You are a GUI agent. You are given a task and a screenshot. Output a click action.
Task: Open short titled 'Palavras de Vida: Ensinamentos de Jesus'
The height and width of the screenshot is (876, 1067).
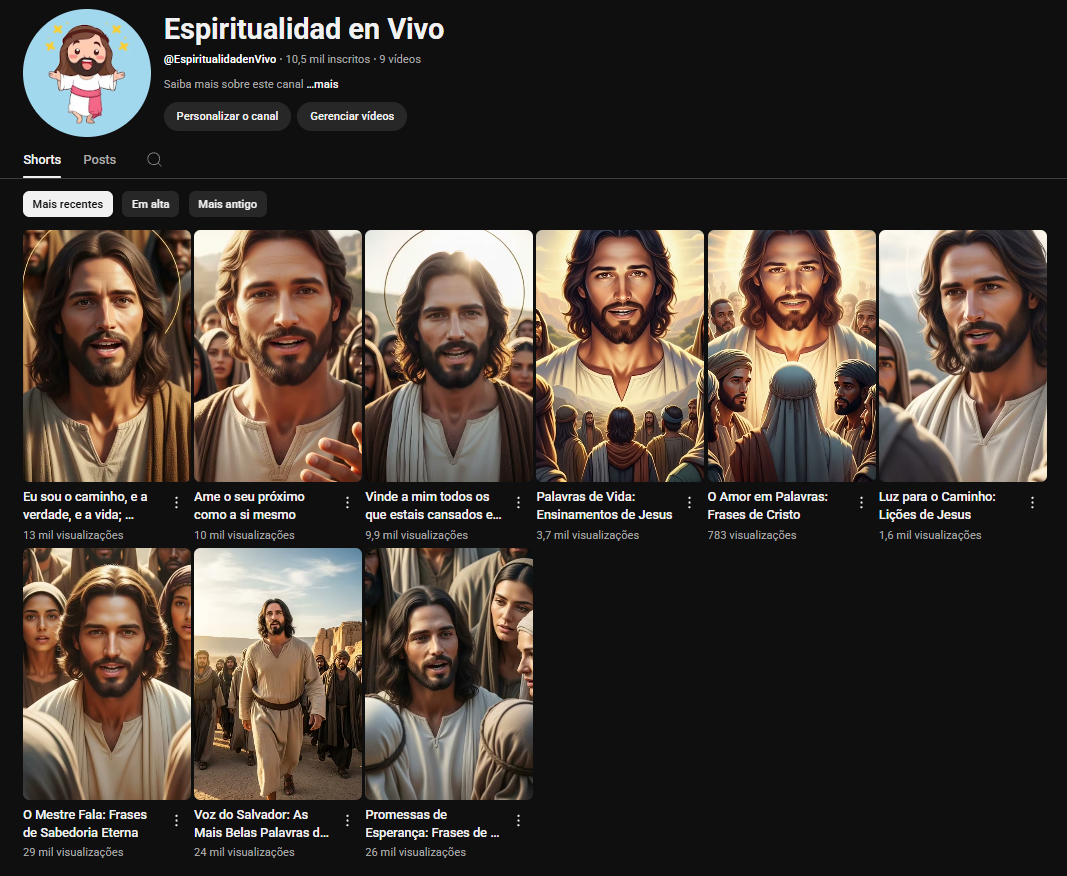(604, 506)
